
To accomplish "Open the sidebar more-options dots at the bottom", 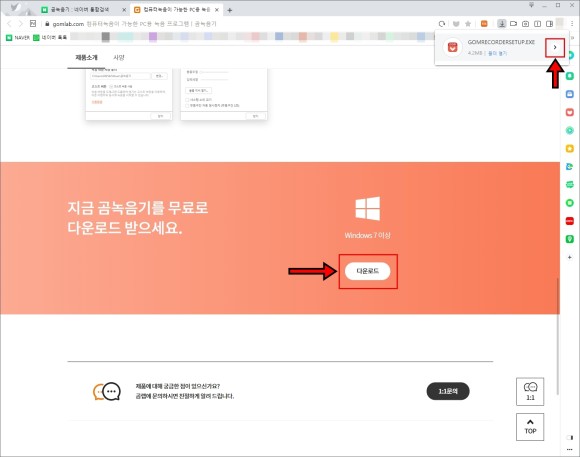I will pos(570,450).
